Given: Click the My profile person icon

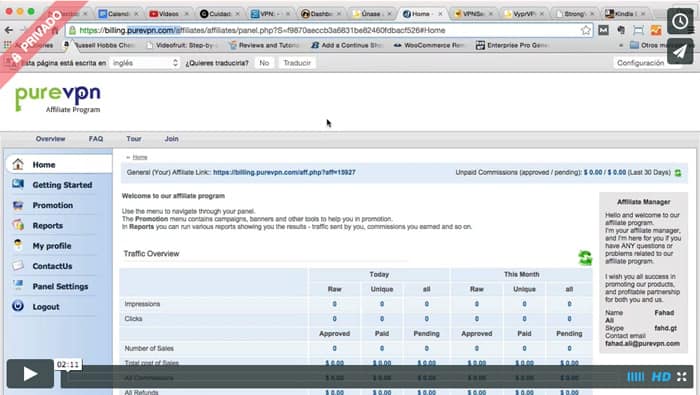Looking at the screenshot, I should click(x=18, y=245).
